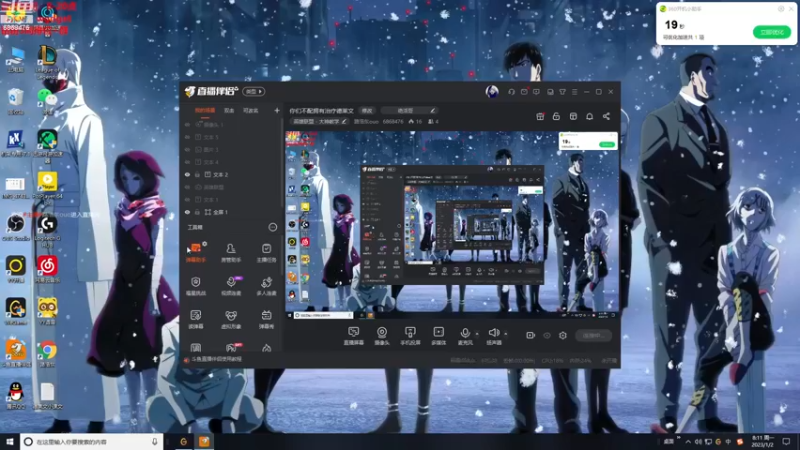Switch to the active orange scene tab

205,110
